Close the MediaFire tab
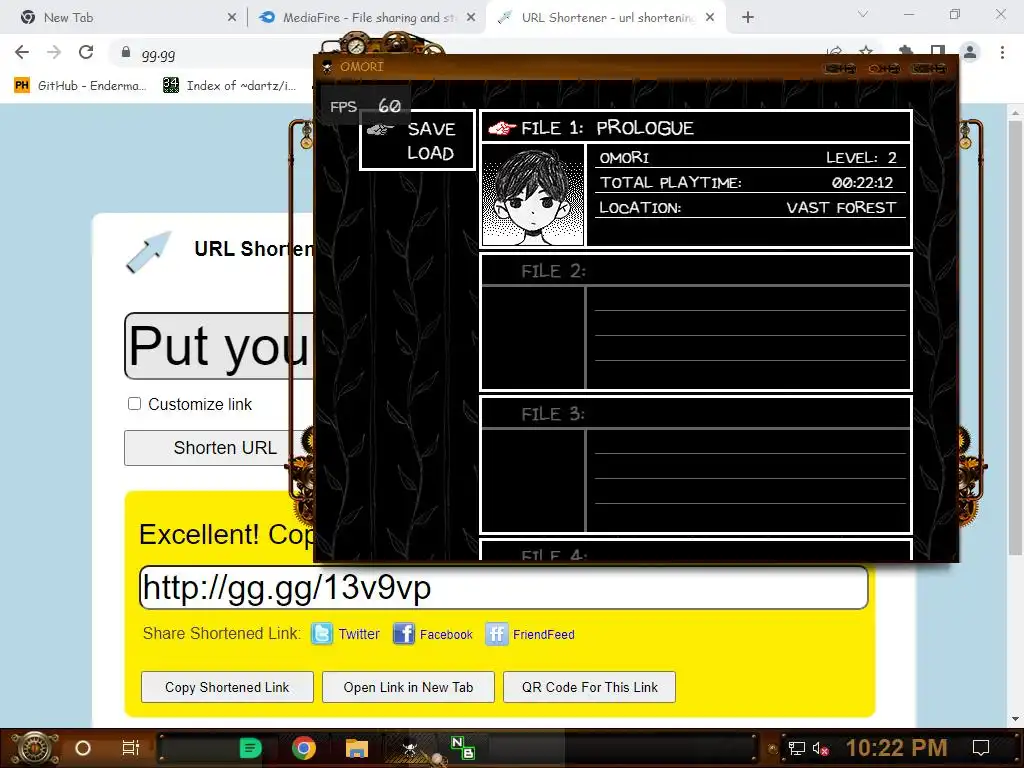Screen dimensions: 1024x768 (470, 18)
